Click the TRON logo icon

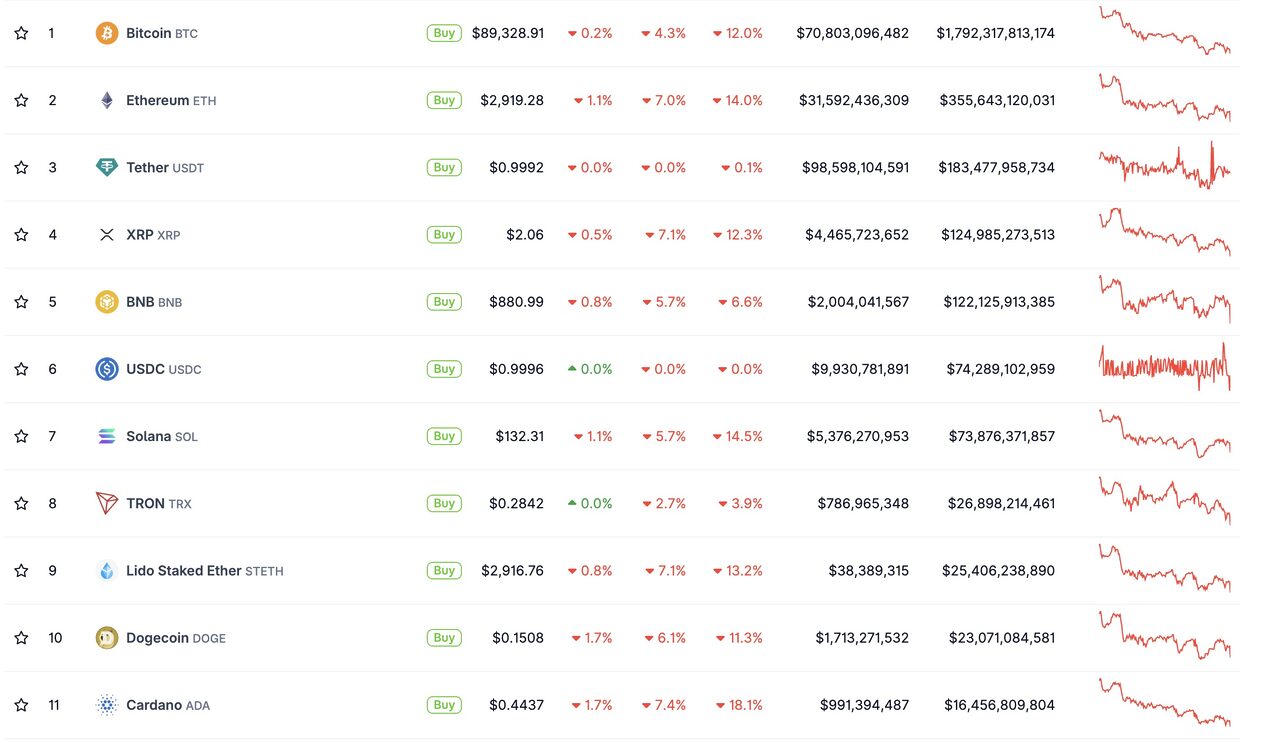pyautogui.click(x=106, y=503)
